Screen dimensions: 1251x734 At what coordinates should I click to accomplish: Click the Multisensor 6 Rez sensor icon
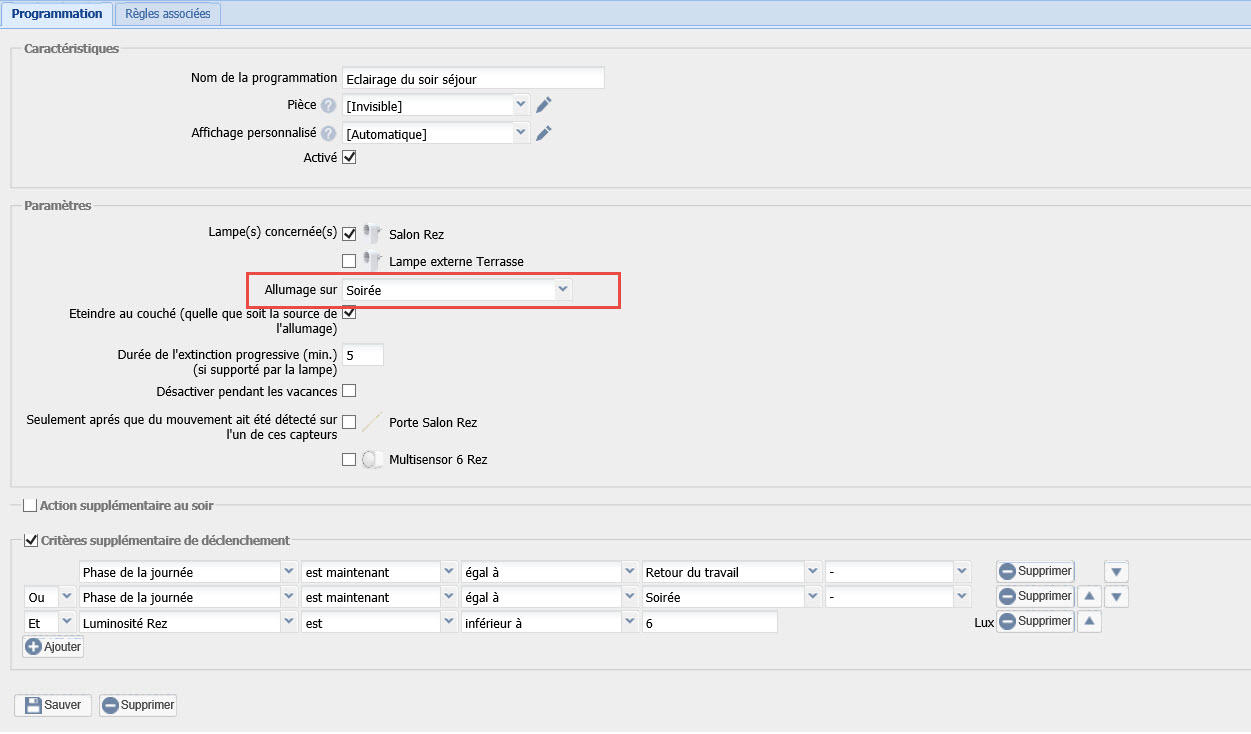click(x=373, y=460)
